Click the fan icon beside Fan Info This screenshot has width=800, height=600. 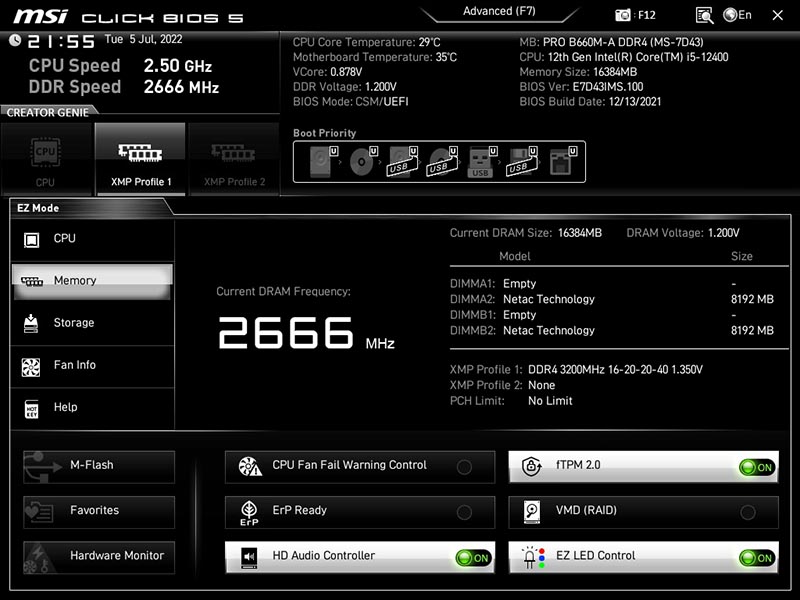click(x=31, y=366)
